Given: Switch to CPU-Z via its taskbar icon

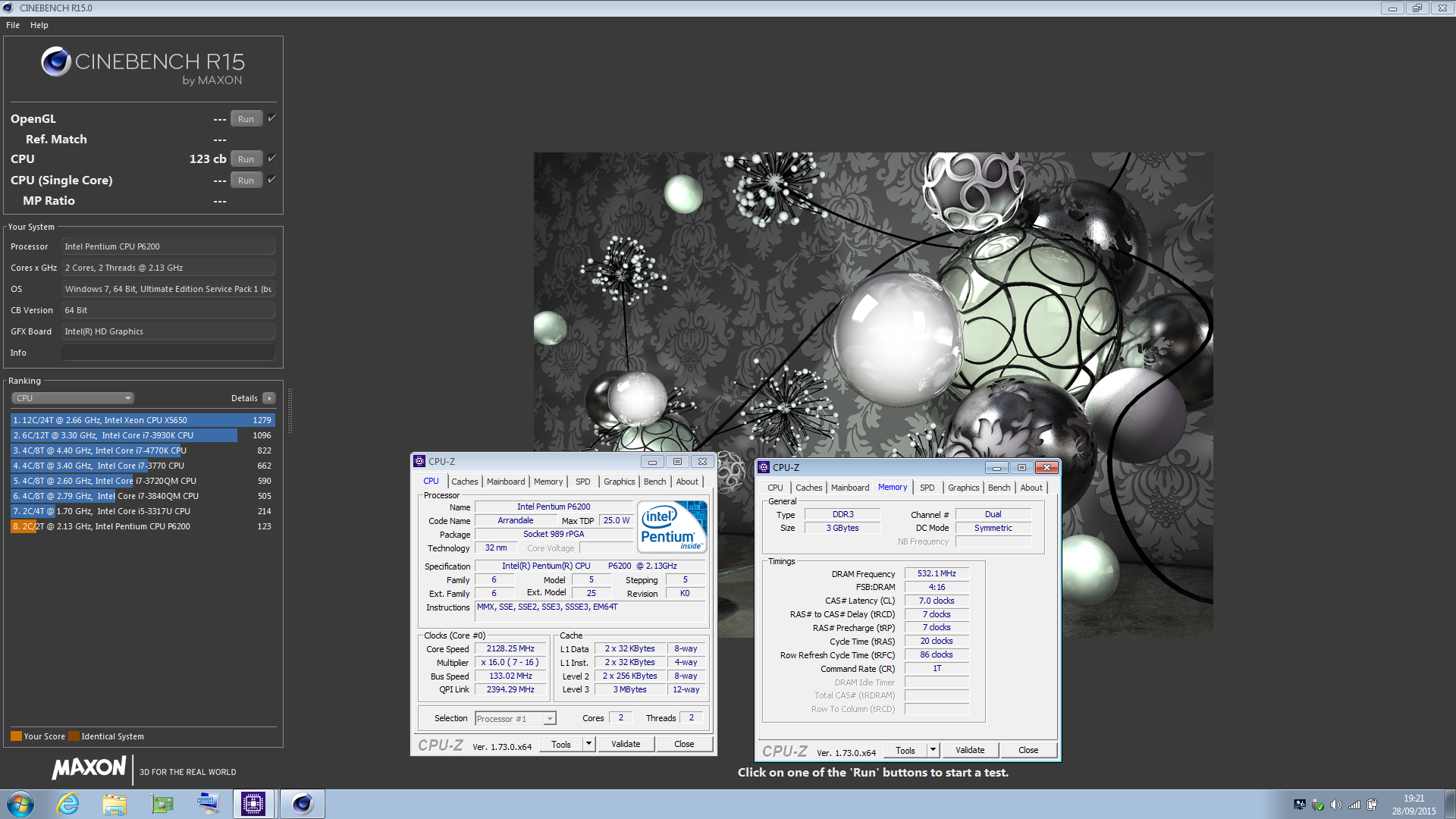Looking at the screenshot, I should (x=253, y=804).
